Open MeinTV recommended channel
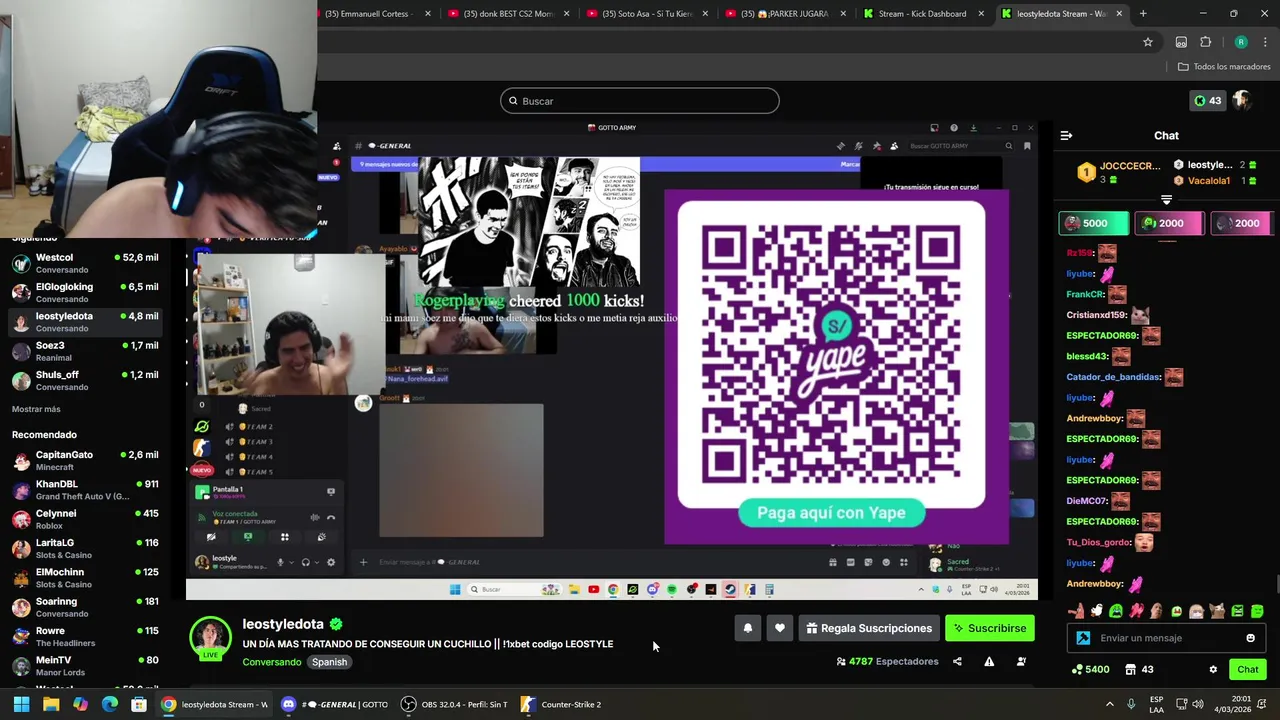 point(85,666)
